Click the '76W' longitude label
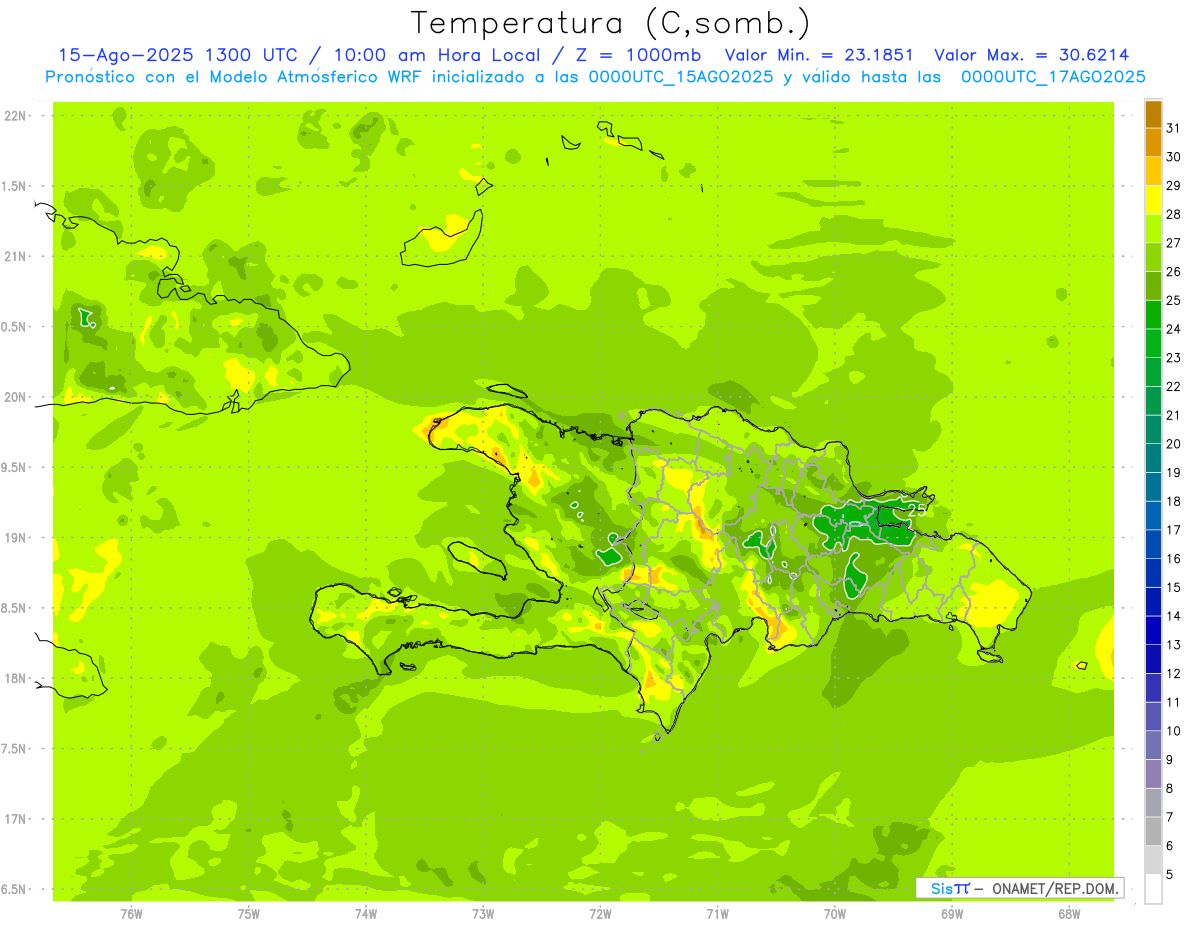Viewport: 1200px width, 927px height. click(131, 914)
